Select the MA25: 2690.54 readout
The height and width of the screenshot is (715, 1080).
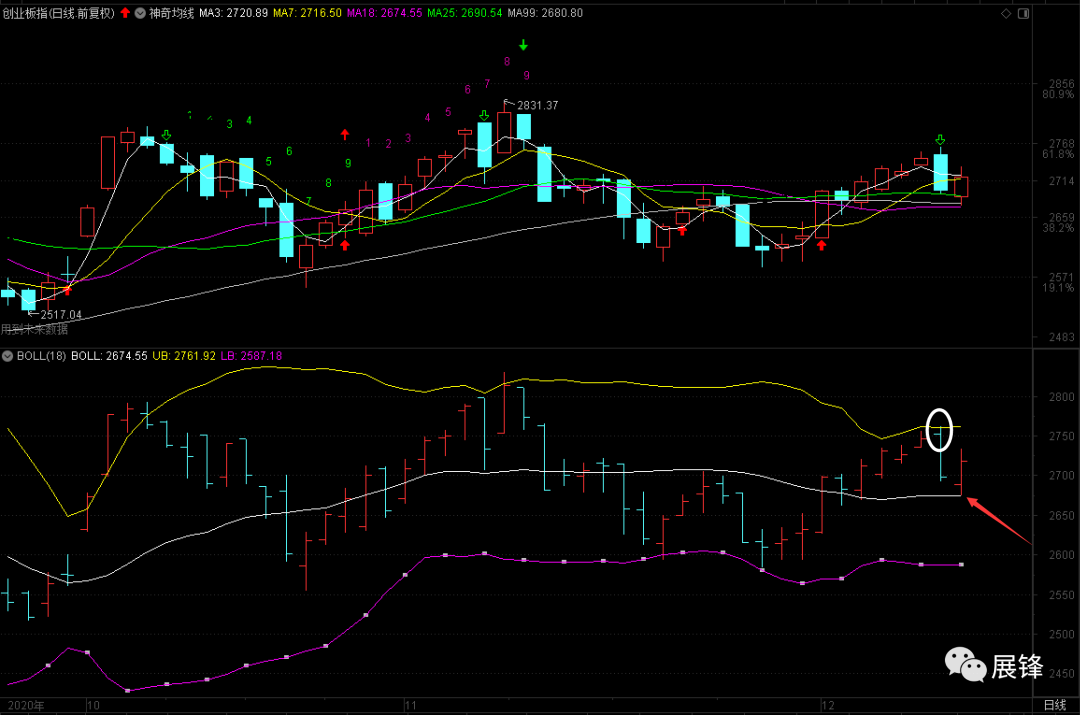click(464, 13)
